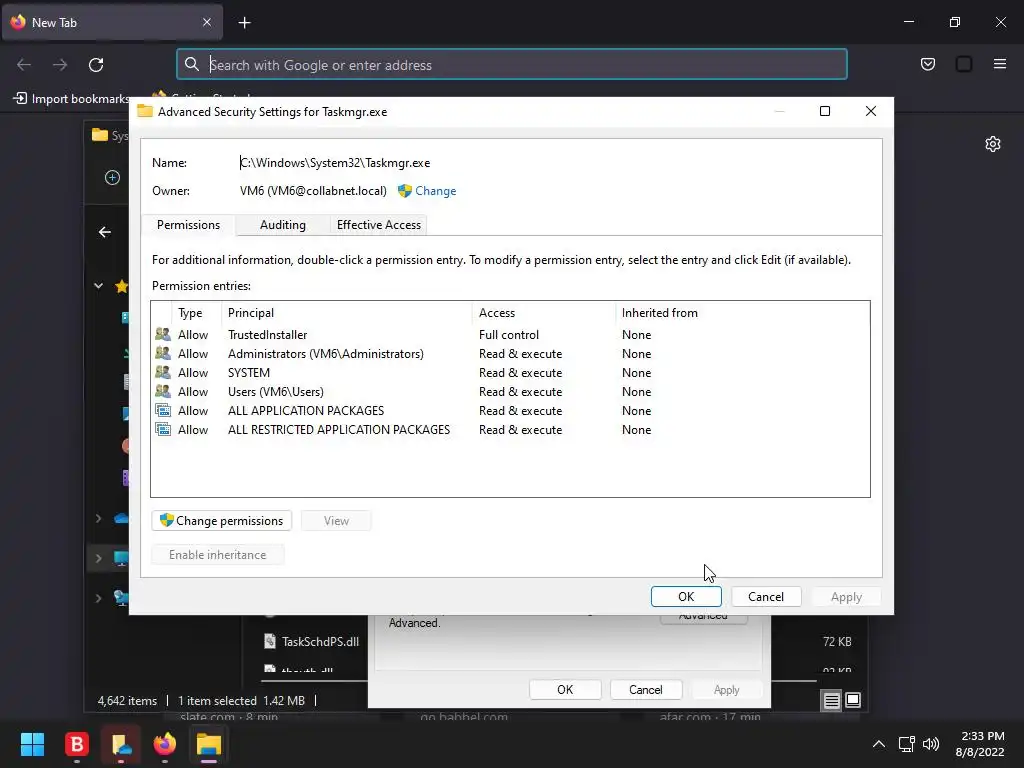The image size is (1024, 768).
Task: Select the SYSTEM permission entry
Action: (509, 372)
